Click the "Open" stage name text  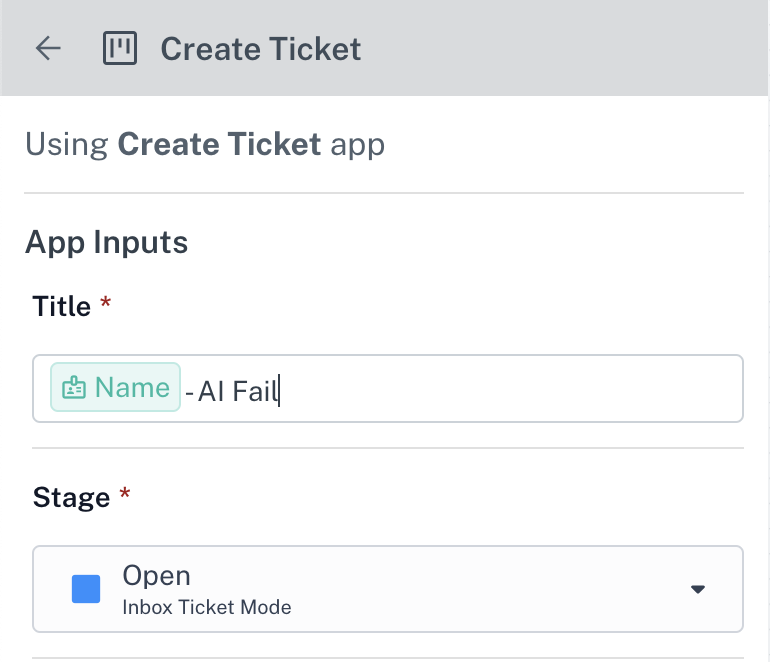pyautogui.click(x=156, y=576)
